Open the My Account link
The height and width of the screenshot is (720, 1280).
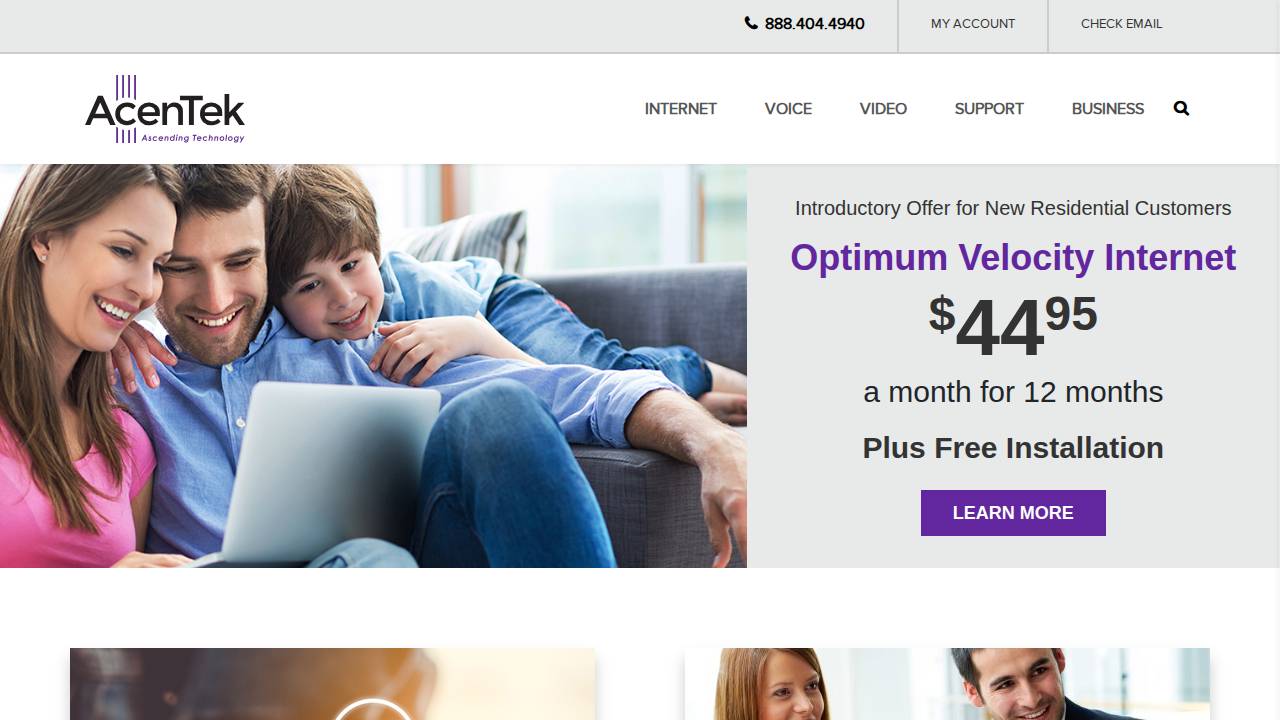973,24
